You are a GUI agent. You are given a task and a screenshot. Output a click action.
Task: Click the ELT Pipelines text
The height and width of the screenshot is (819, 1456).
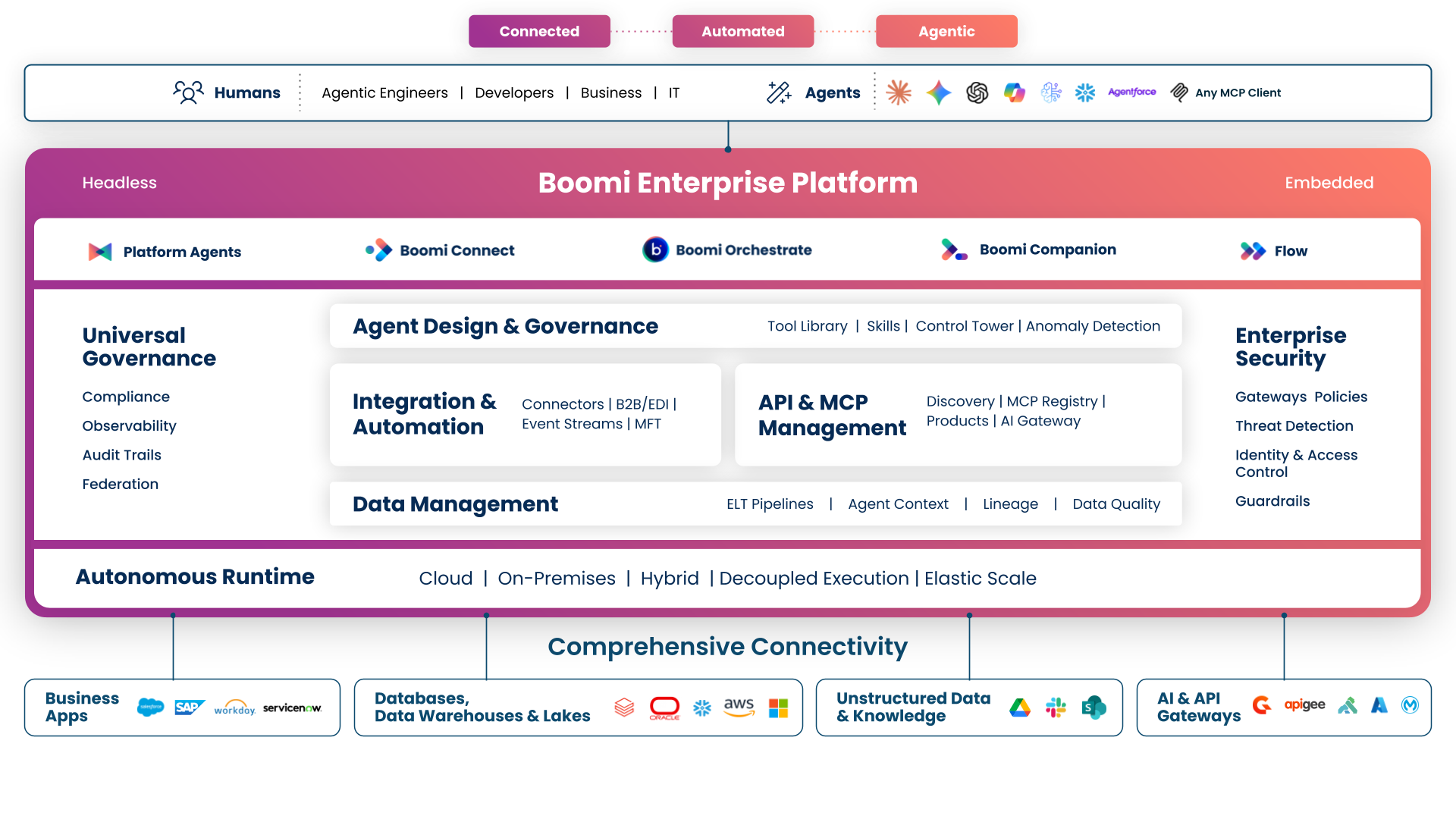click(x=770, y=504)
